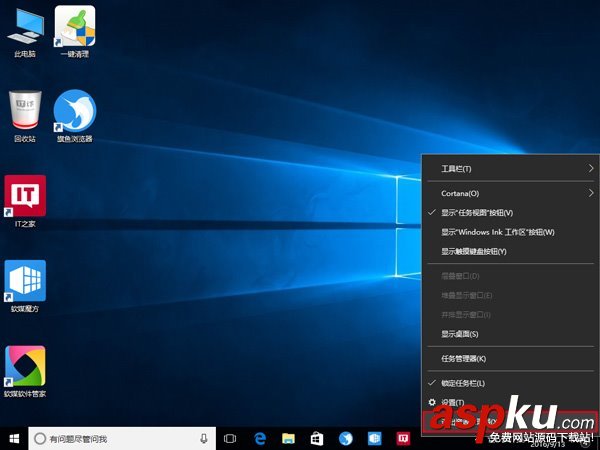Choose 显示桌面(S) from context menu
This screenshot has width=600, height=450.
point(510,334)
